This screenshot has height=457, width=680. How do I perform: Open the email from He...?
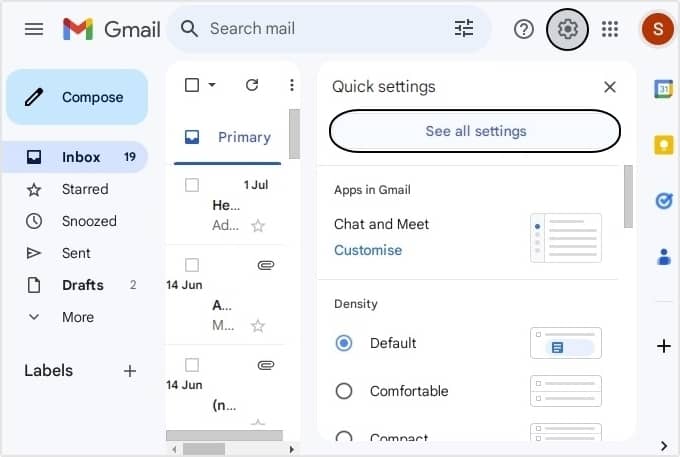pos(227,206)
